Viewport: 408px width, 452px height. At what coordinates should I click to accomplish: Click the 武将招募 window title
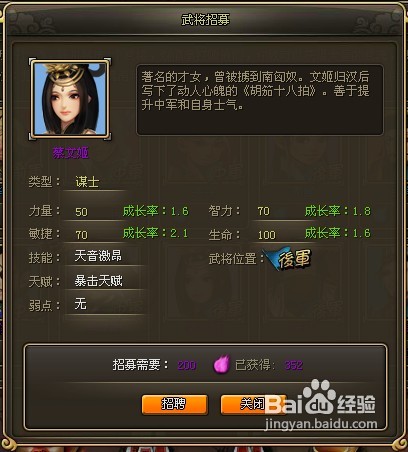point(205,20)
